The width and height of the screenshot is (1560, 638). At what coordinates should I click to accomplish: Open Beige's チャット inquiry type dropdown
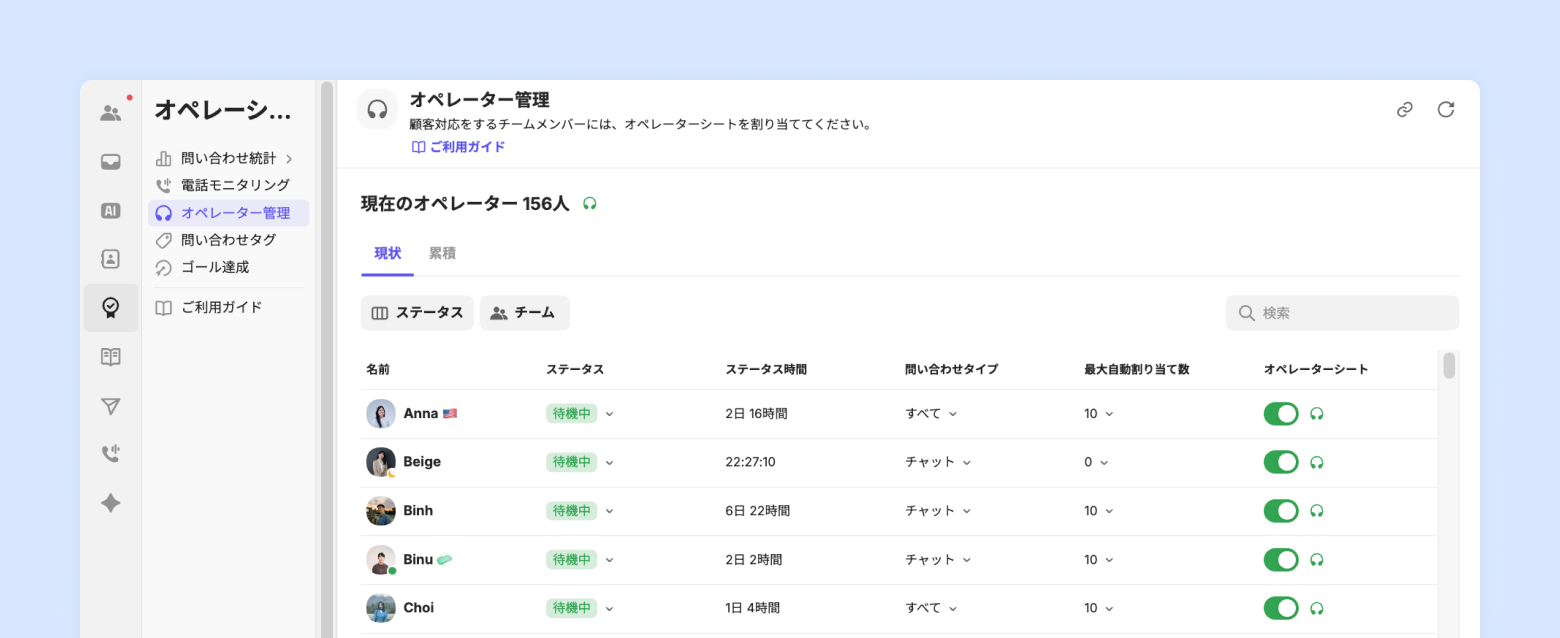tap(938, 462)
